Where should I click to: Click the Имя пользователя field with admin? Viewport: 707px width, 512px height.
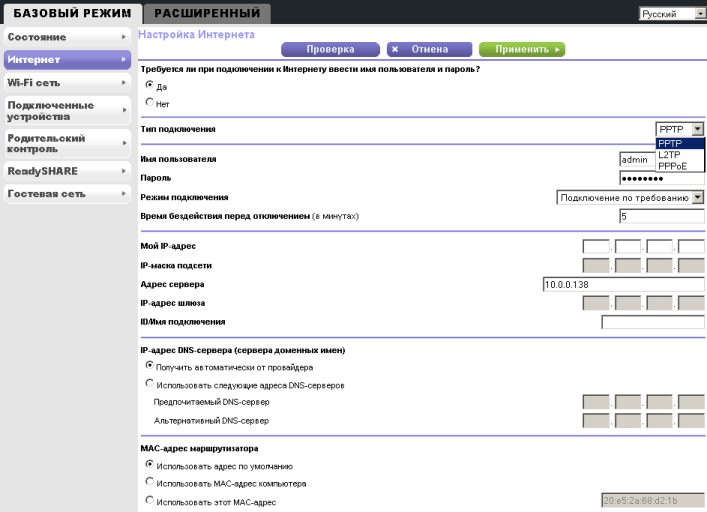pyautogui.click(x=638, y=160)
